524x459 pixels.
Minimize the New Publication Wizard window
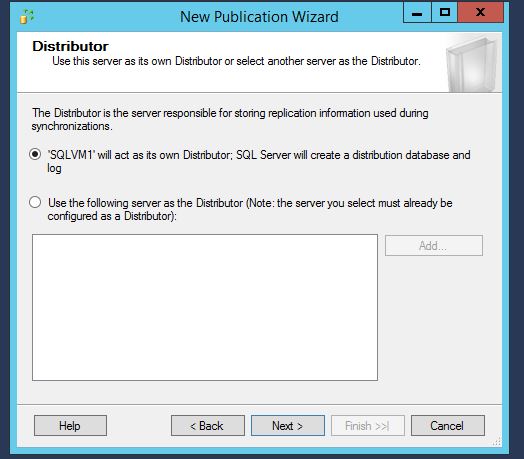(x=417, y=13)
